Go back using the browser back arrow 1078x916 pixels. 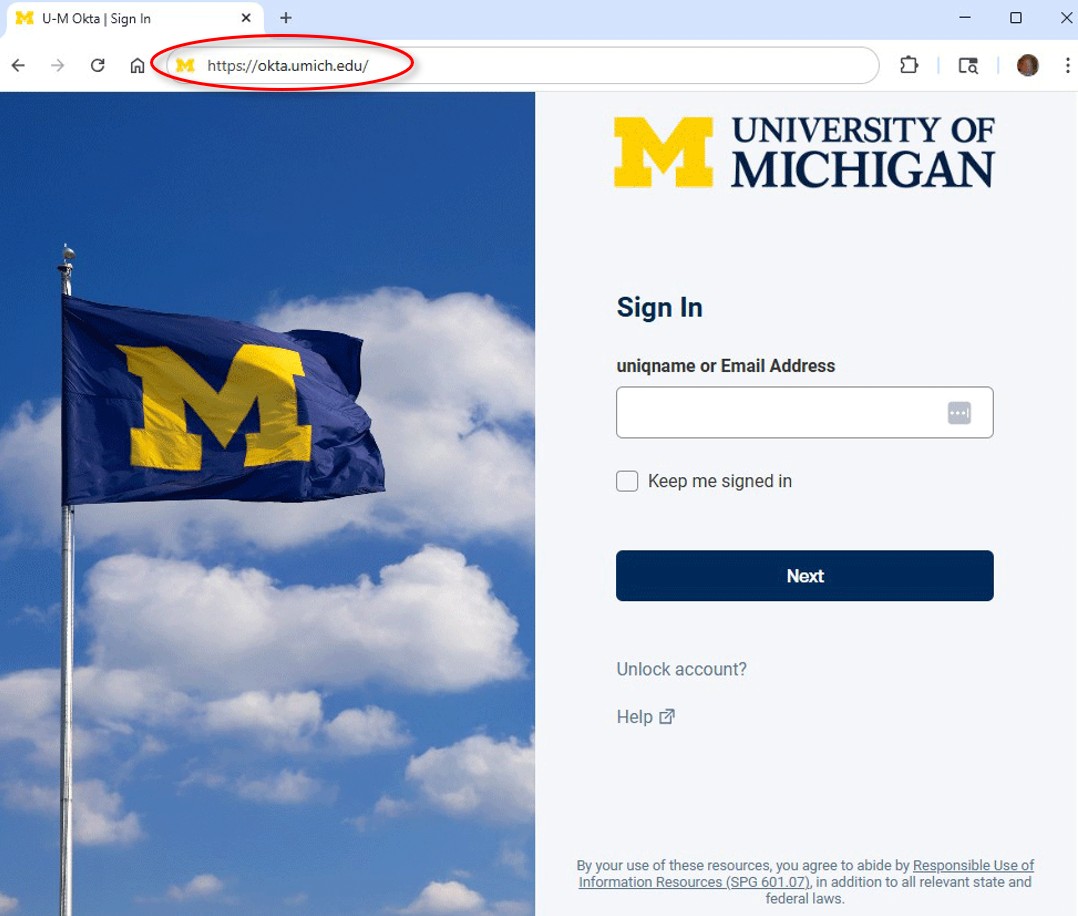coord(19,65)
